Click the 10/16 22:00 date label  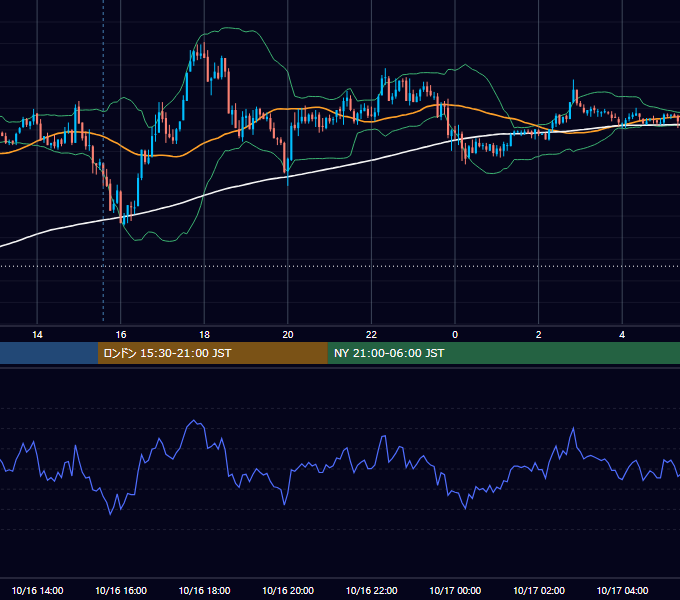click(371, 590)
